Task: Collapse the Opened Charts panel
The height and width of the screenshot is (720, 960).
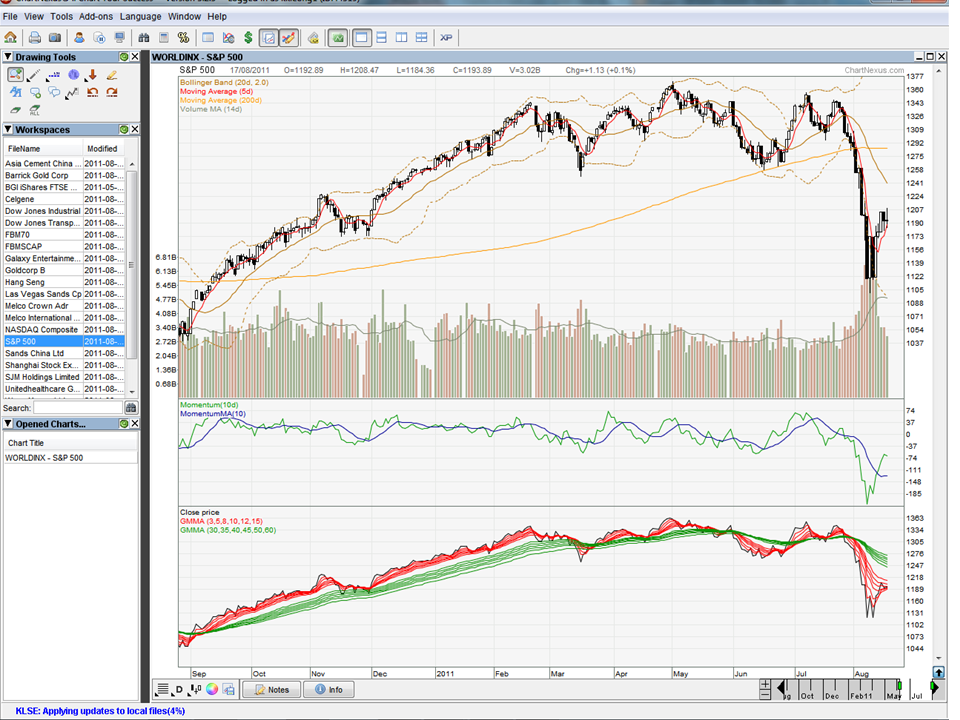Action: [7, 423]
